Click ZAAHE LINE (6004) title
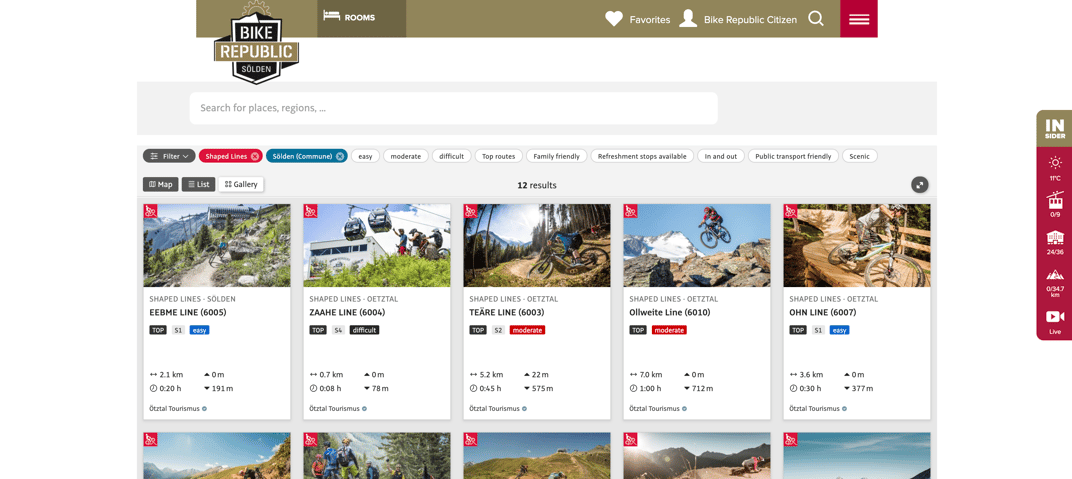Screen dimensions: 1072x479 [347, 312]
